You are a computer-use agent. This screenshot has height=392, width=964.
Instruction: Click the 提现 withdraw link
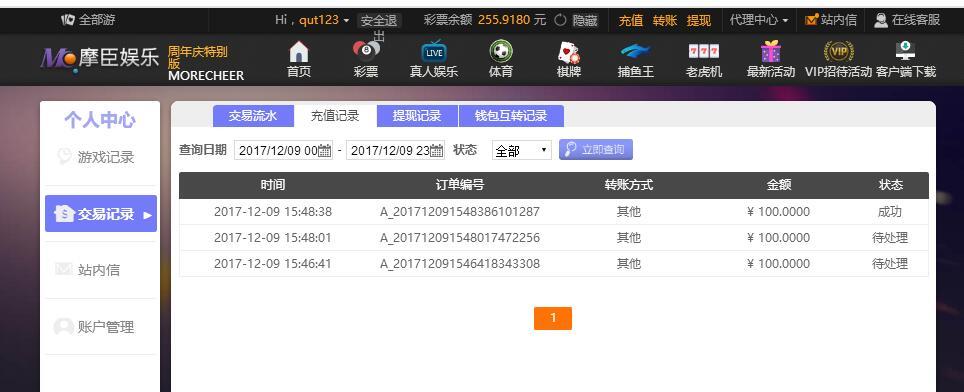click(699, 20)
